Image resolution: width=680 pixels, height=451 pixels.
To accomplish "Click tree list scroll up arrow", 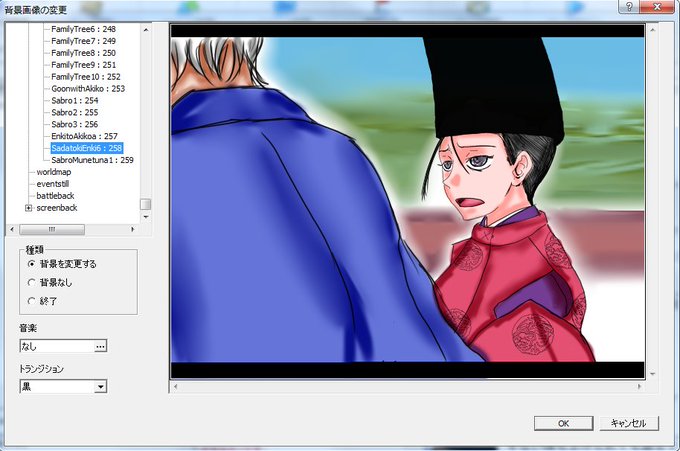I will (146, 30).
